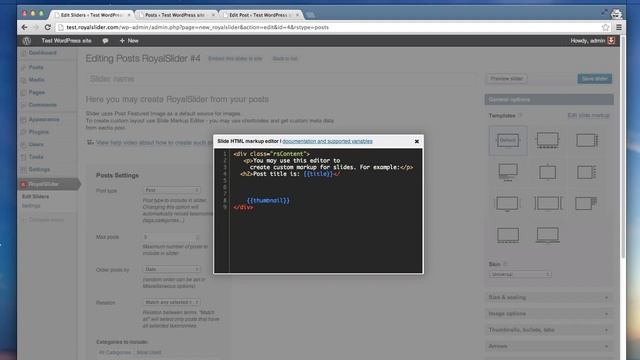Click the browser back arrow
The height and width of the screenshot is (360, 640).
coord(24,27)
